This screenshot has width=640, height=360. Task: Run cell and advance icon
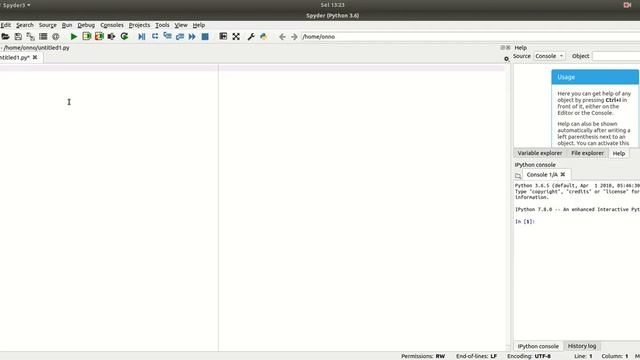point(99,37)
